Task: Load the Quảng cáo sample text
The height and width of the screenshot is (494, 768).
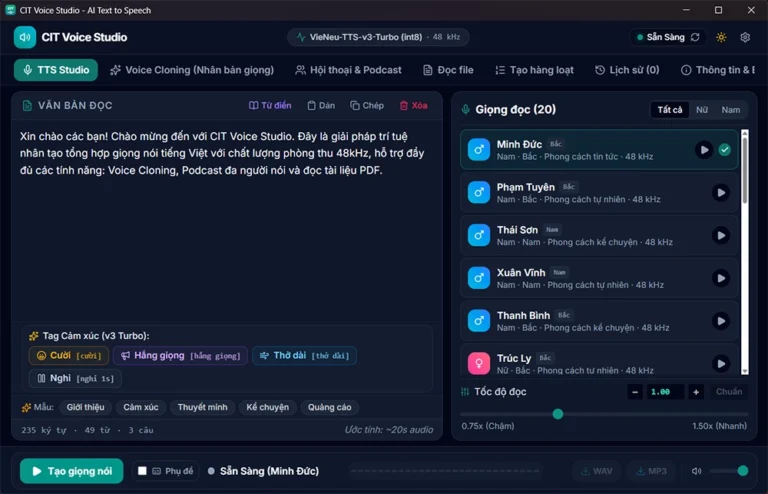Action: pos(329,407)
